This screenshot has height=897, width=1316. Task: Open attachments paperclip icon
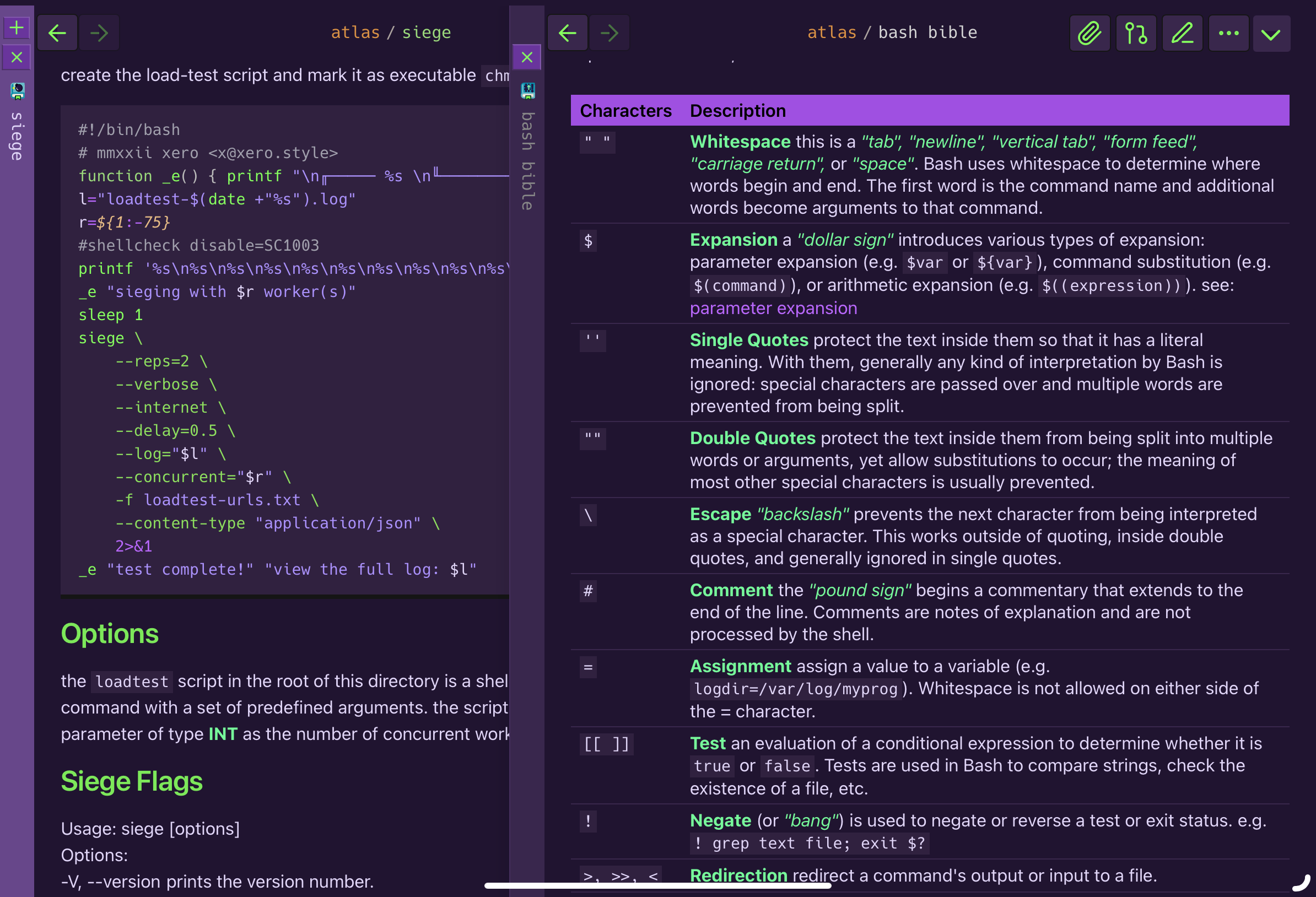(1090, 33)
